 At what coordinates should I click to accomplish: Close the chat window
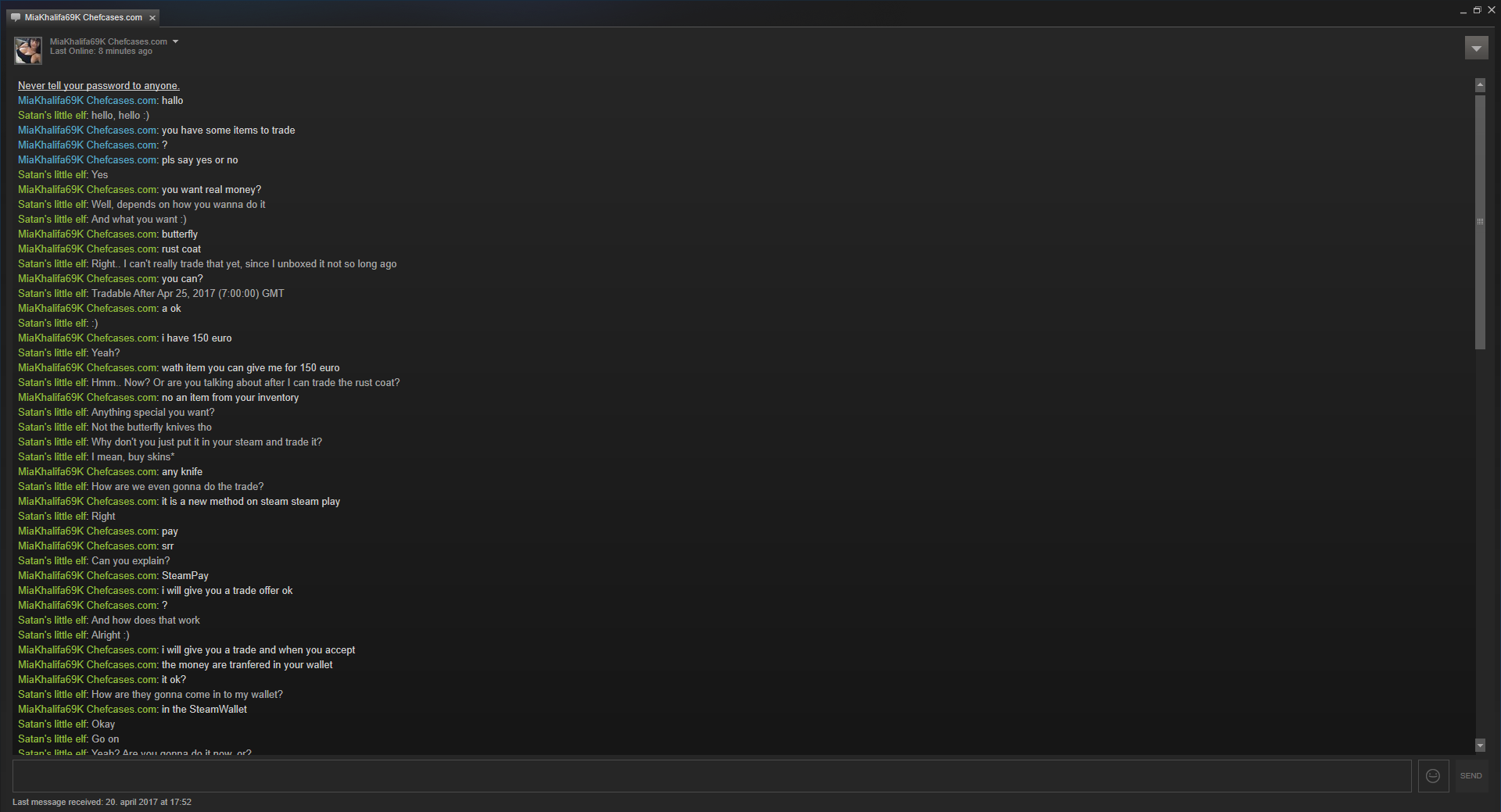tap(1491, 10)
